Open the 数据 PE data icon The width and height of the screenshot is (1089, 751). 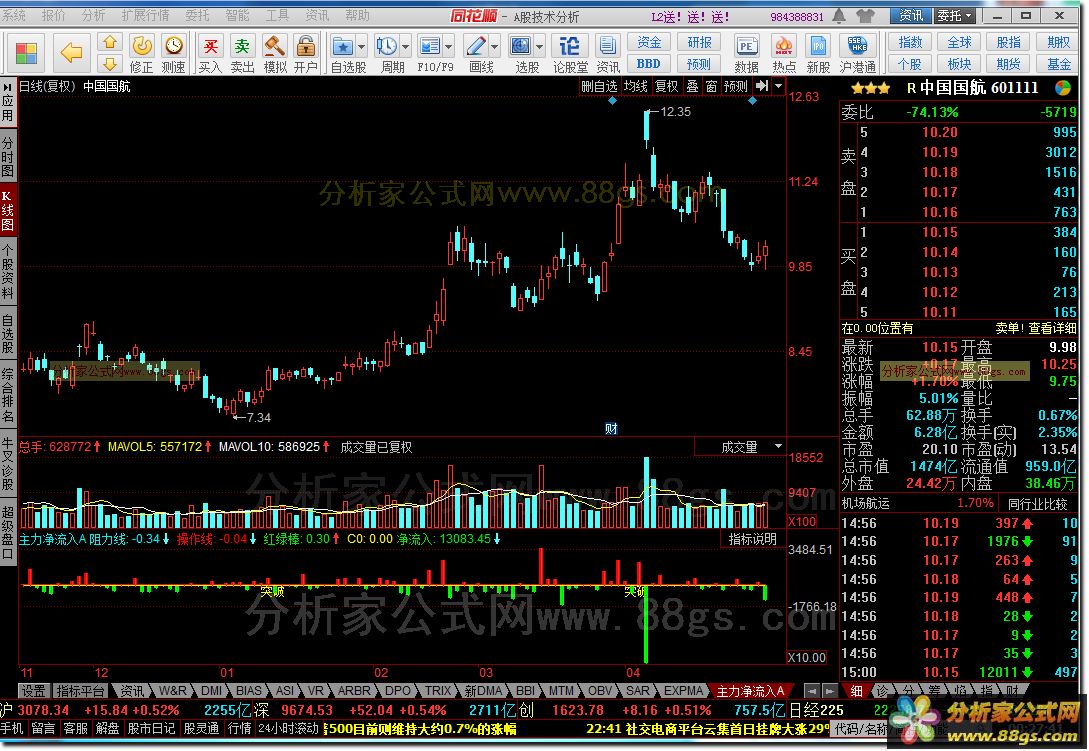(747, 53)
